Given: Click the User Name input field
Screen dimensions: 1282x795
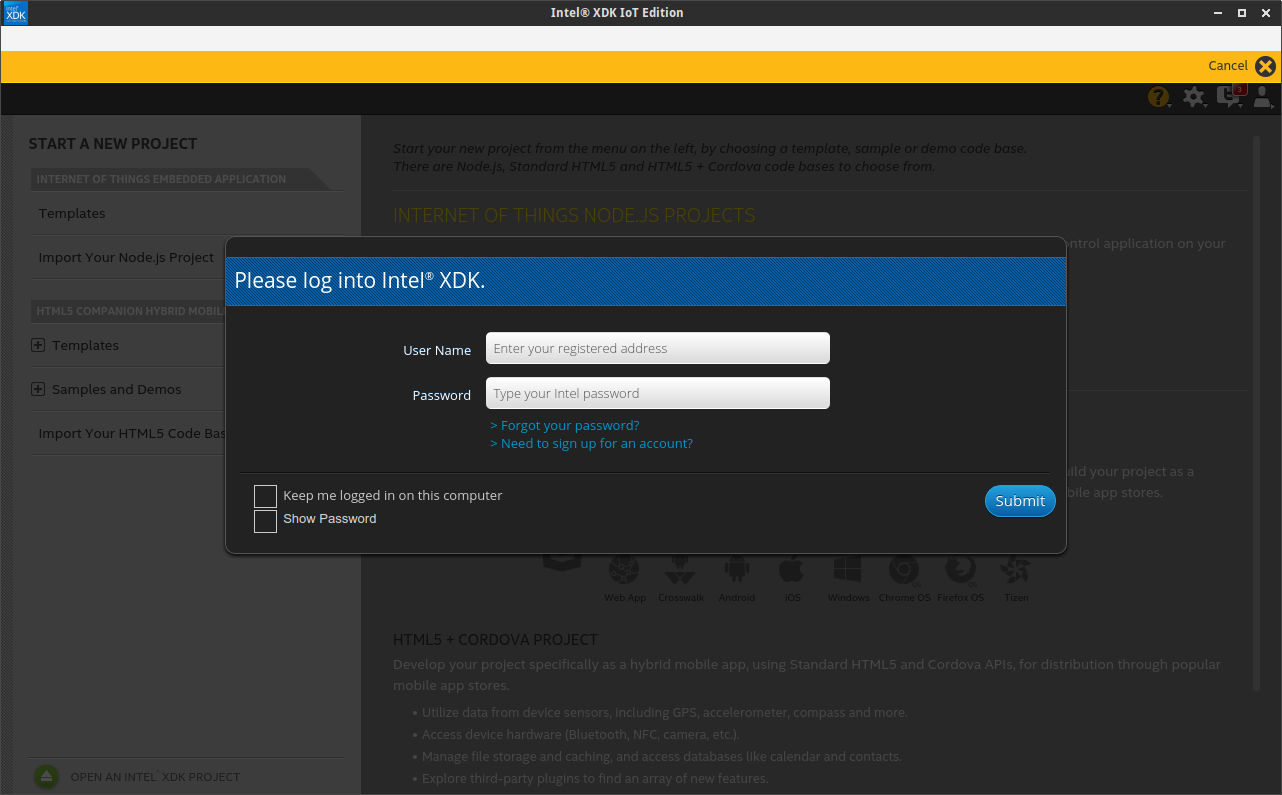Looking at the screenshot, I should pyautogui.click(x=657, y=348).
